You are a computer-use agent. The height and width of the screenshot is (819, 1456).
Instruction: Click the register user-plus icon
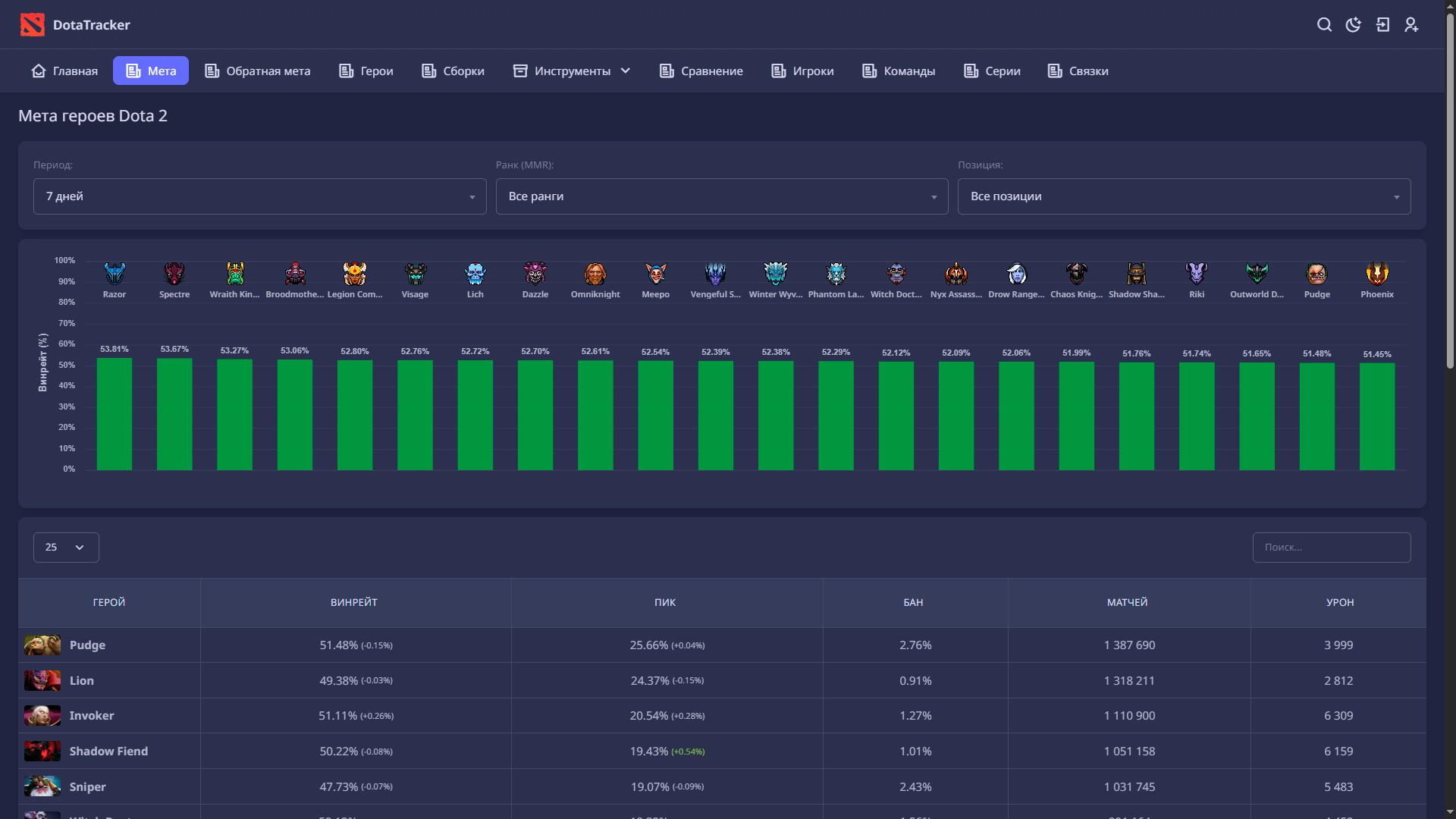point(1411,25)
